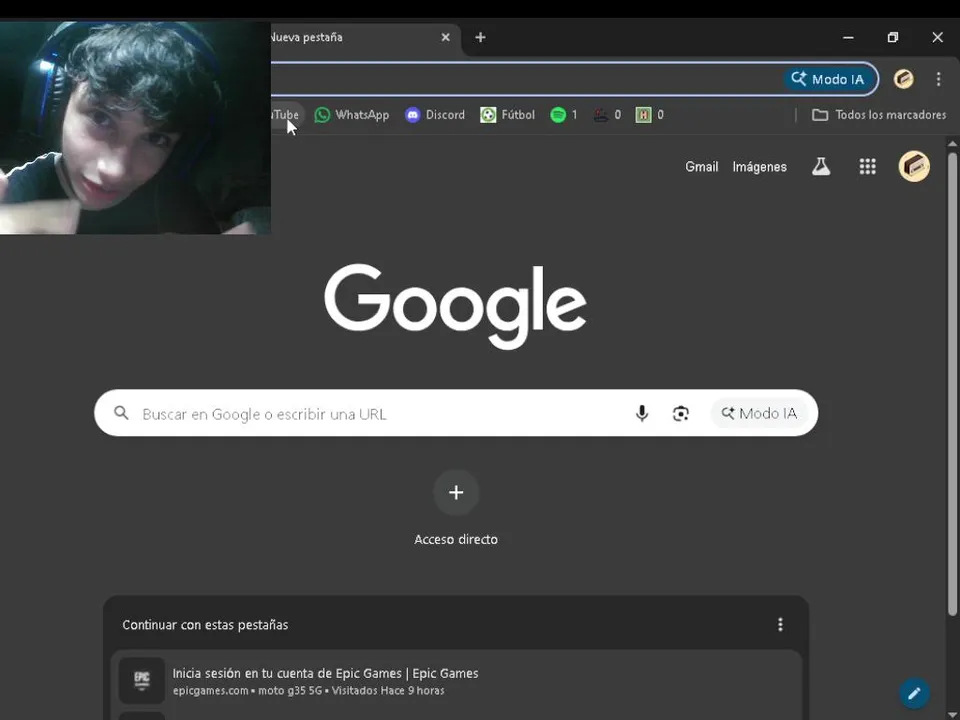Add a shortcut with Acceso directo plus
The width and height of the screenshot is (960, 720).
pos(456,493)
